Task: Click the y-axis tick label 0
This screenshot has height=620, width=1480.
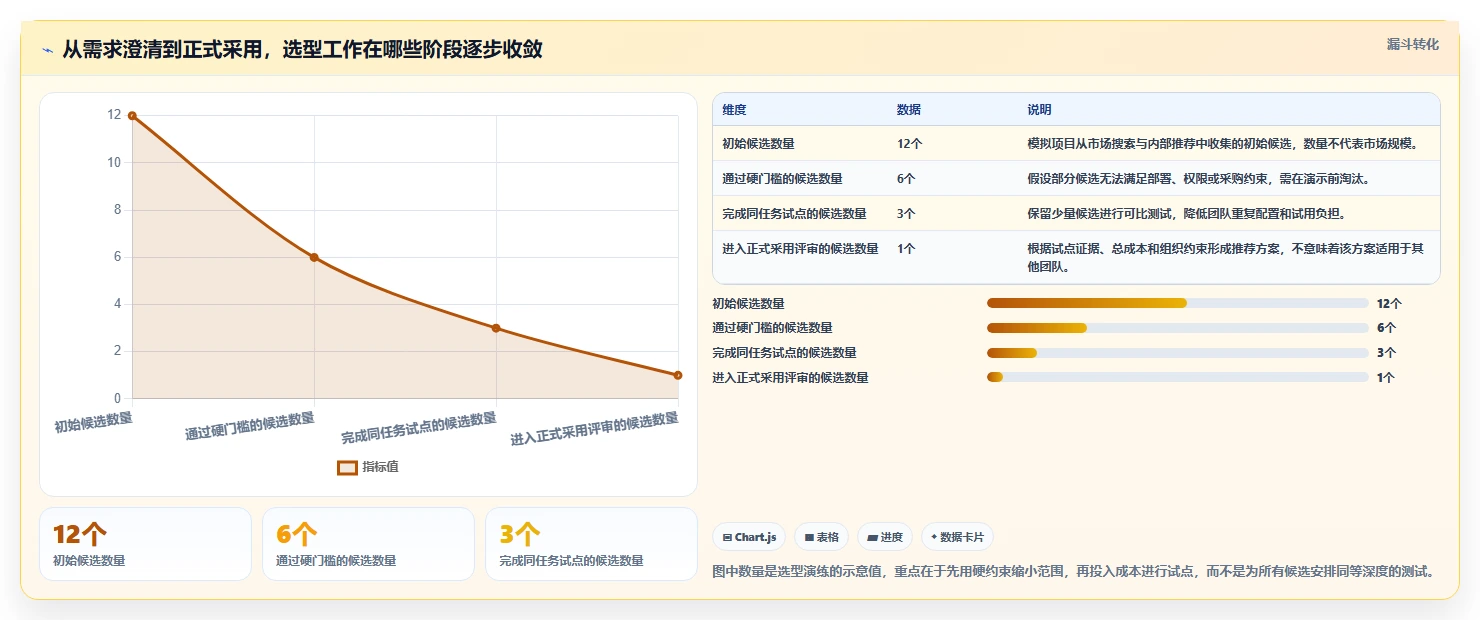Action: tap(117, 398)
